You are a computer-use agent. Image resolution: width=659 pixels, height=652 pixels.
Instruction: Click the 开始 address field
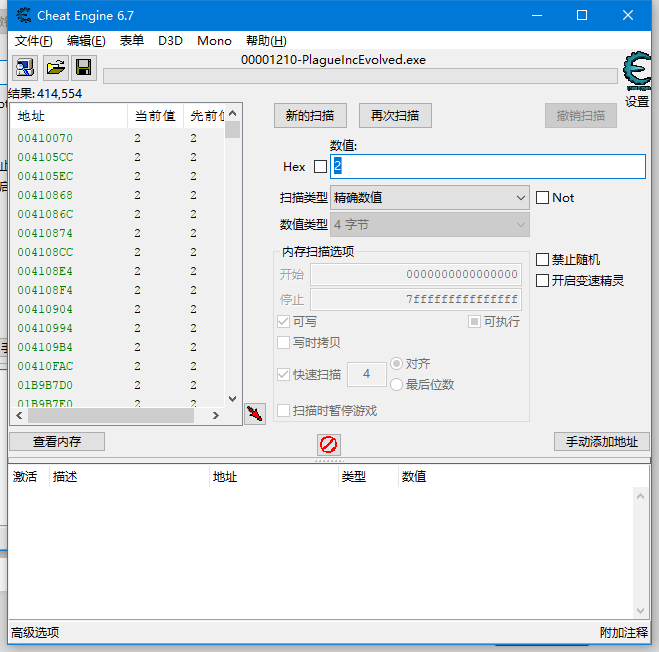416,275
